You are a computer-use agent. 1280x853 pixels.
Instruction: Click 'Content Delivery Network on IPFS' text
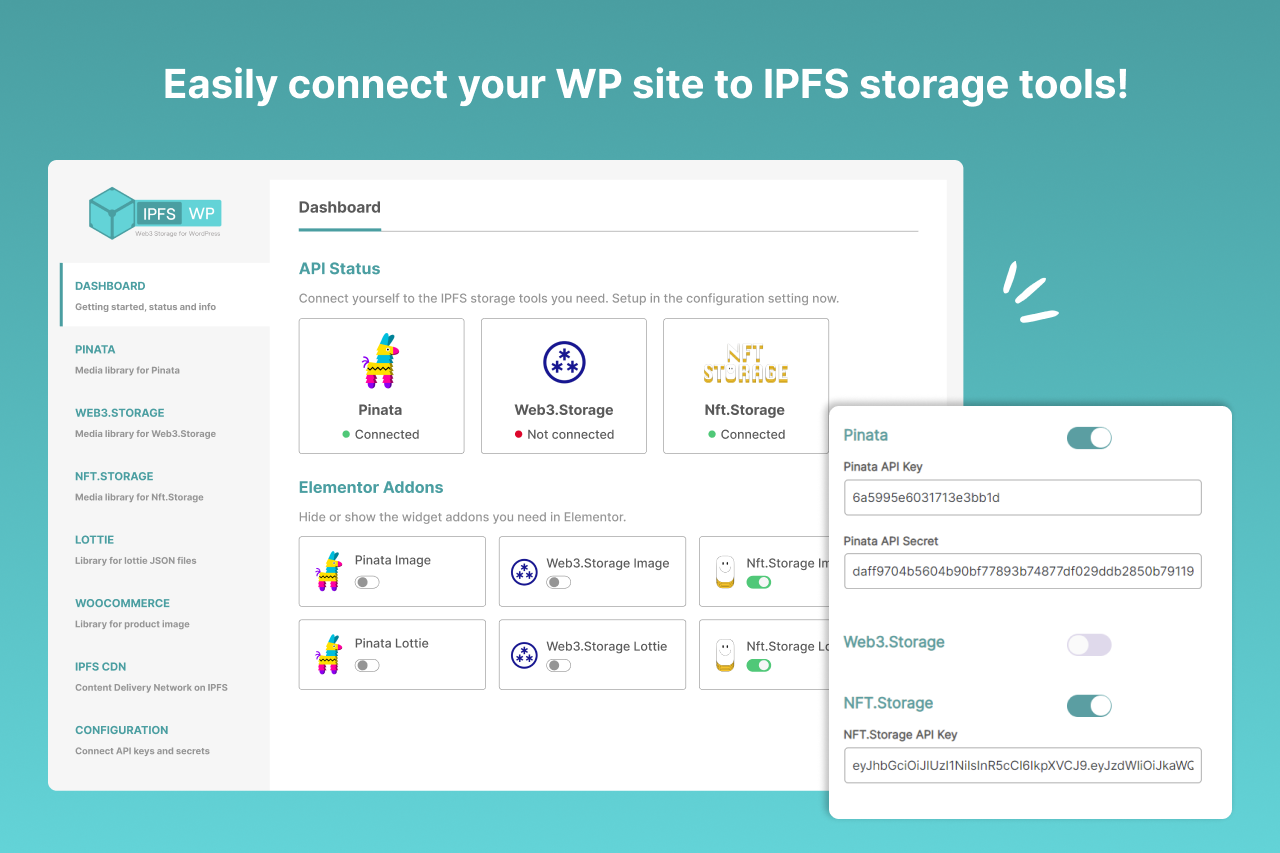pos(150,688)
